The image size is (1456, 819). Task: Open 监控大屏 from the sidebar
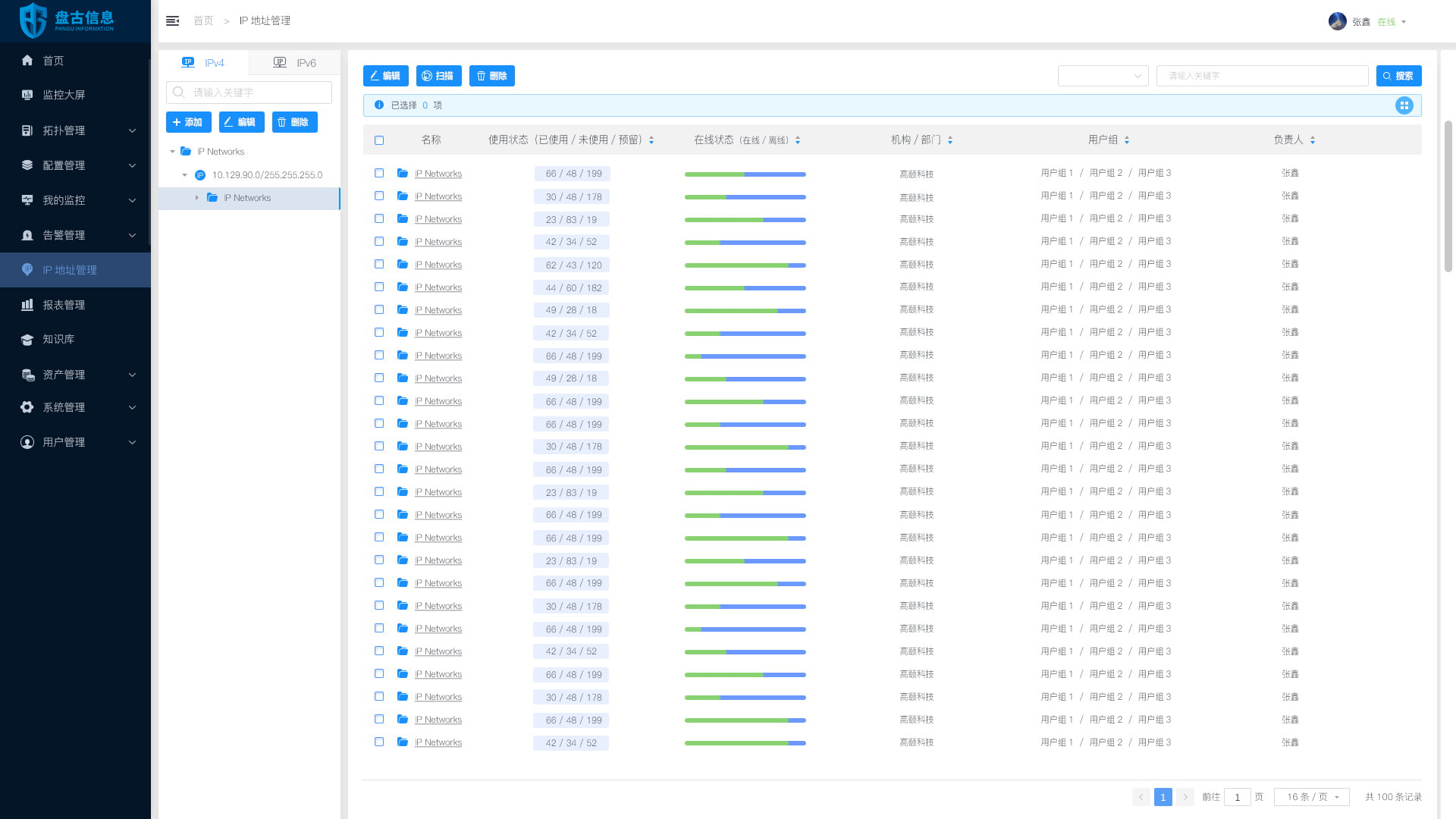(x=64, y=95)
